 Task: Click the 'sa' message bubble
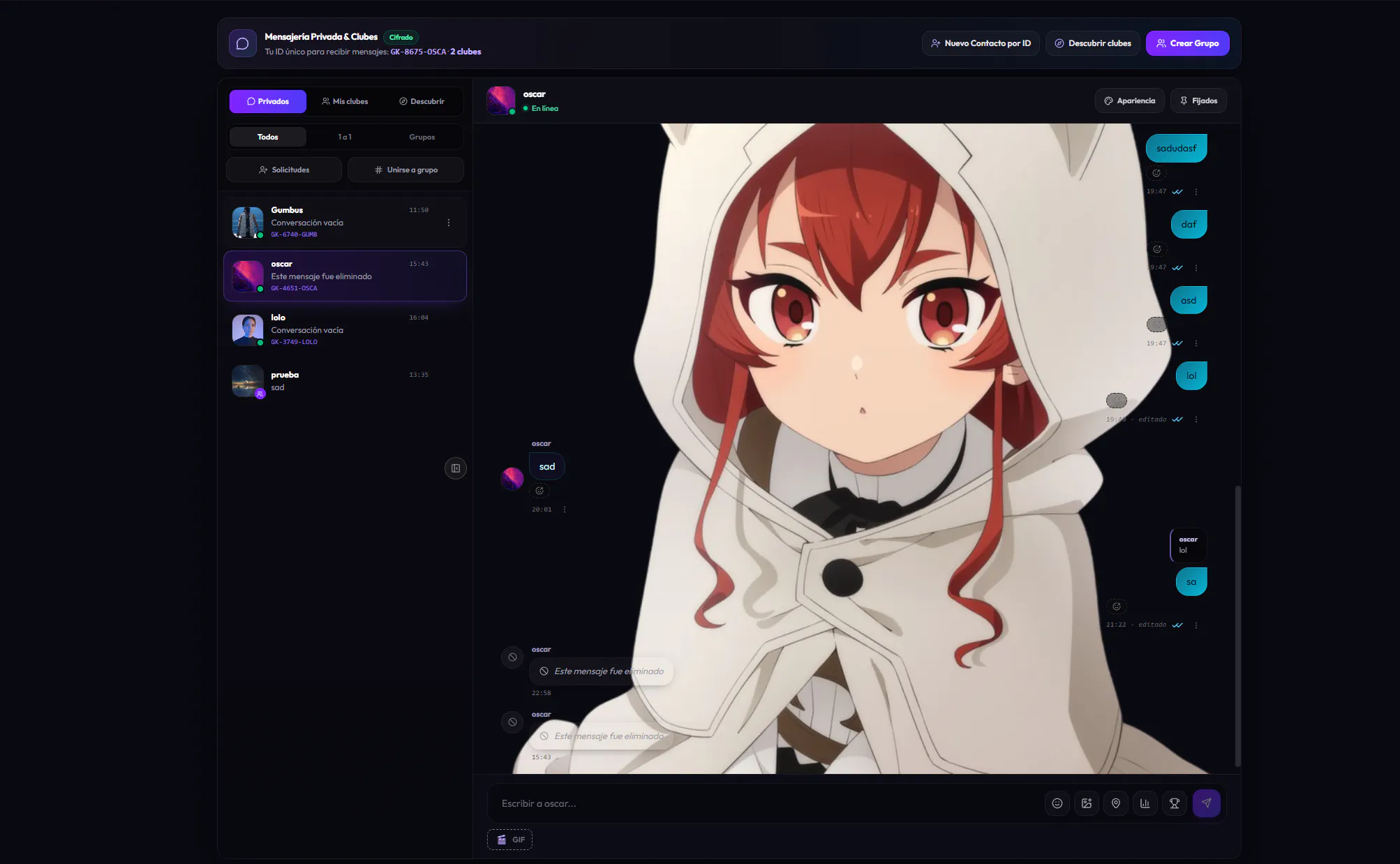coord(1191,581)
